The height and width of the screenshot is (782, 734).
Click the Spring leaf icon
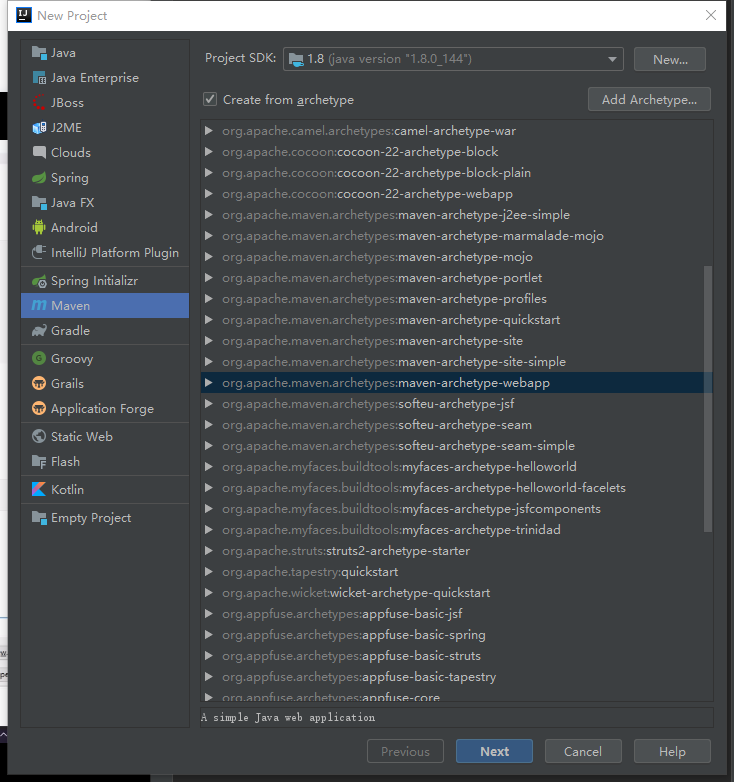coord(39,178)
